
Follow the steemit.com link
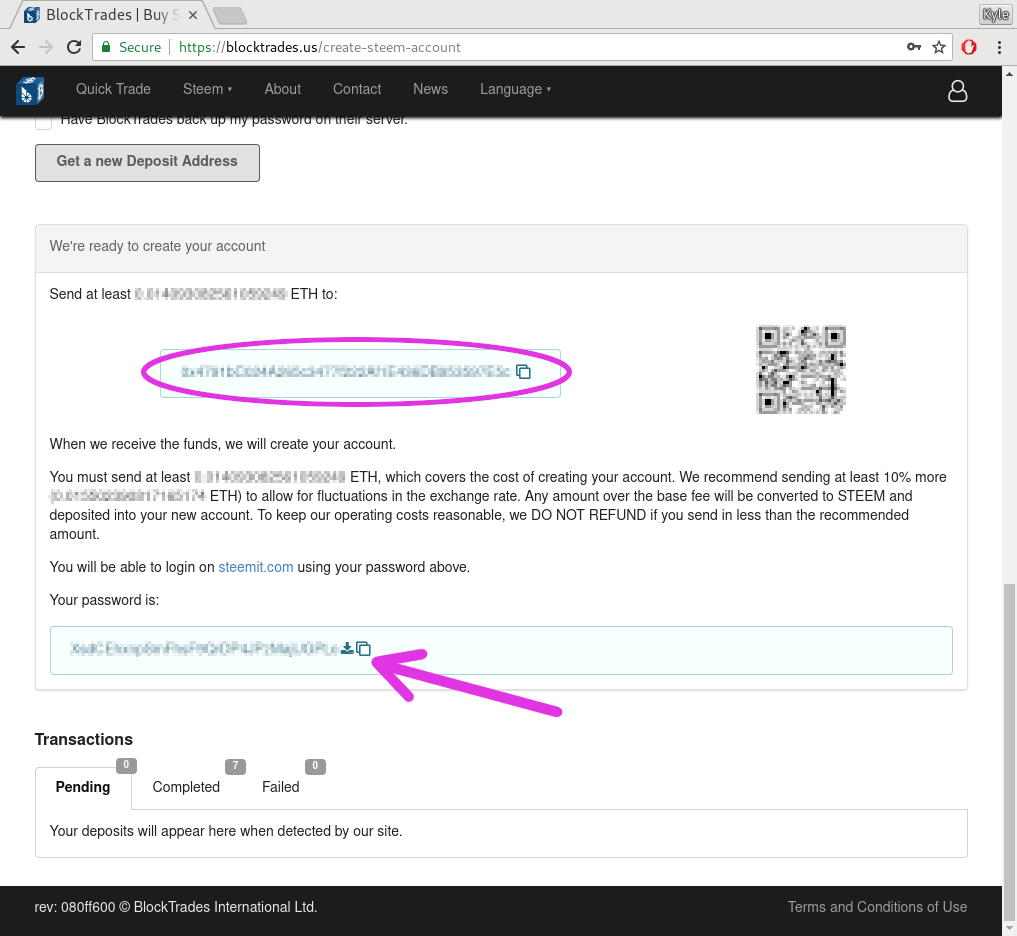[x=256, y=567]
